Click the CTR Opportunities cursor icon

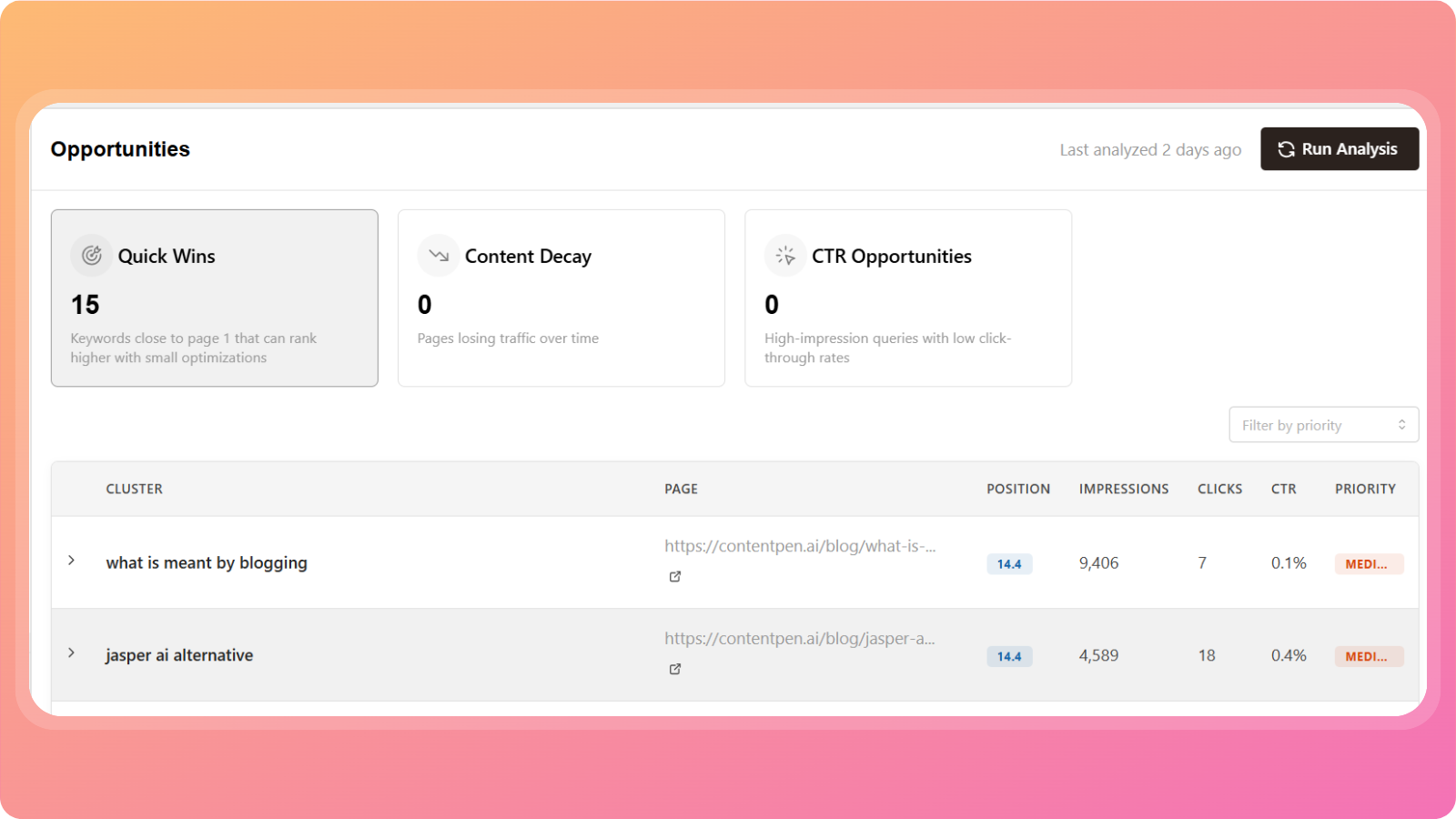785,256
